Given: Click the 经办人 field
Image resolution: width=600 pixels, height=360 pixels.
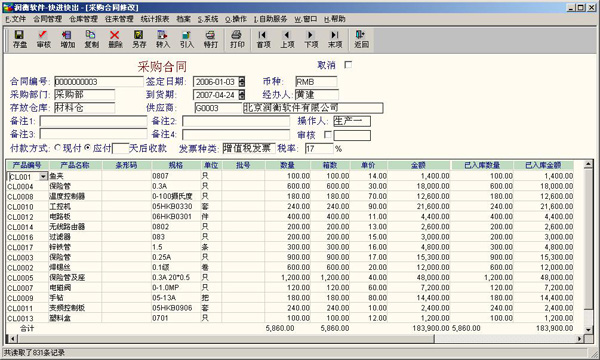Looking at the screenshot, I should pos(316,94).
